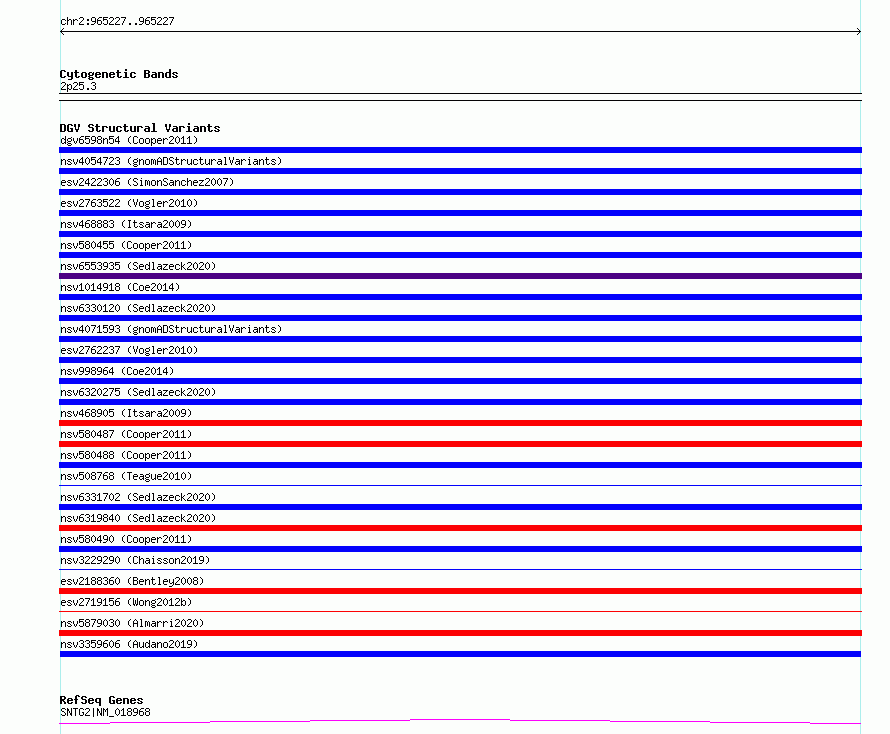Open variant esv2763522 (Vogler2010)
The image size is (890, 734).
pyautogui.click(x=129, y=203)
